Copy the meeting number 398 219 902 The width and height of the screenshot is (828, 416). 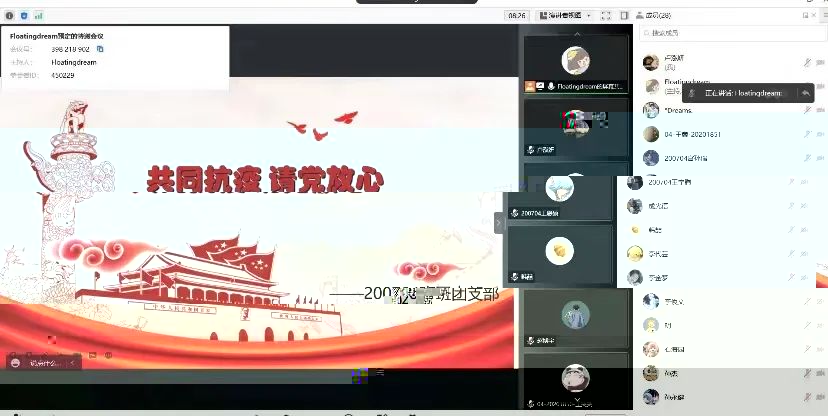(100, 49)
